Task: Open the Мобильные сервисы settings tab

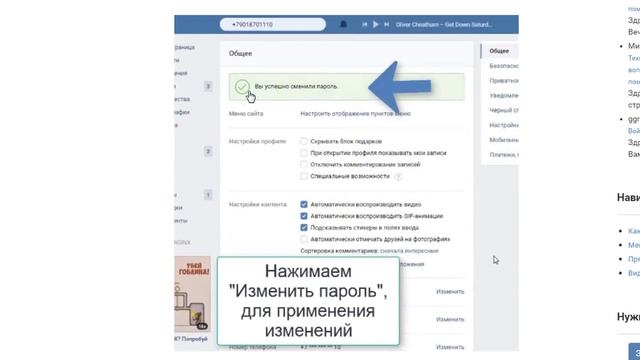Action: 504,140
